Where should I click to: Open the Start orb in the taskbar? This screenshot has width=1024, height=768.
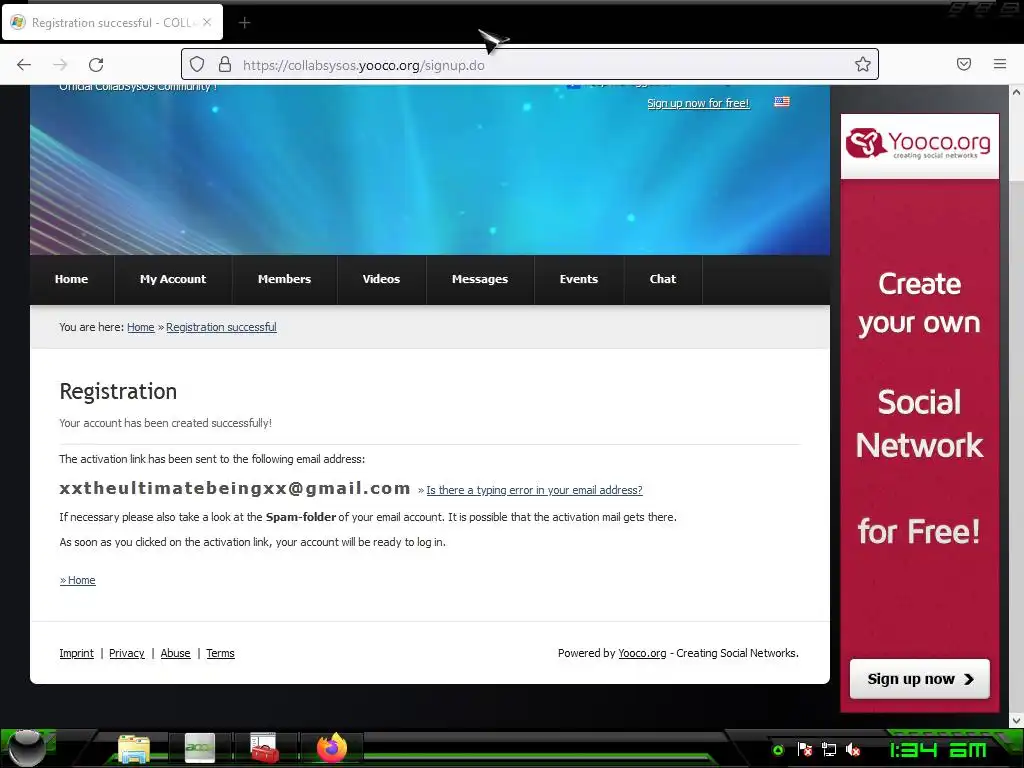[26, 748]
